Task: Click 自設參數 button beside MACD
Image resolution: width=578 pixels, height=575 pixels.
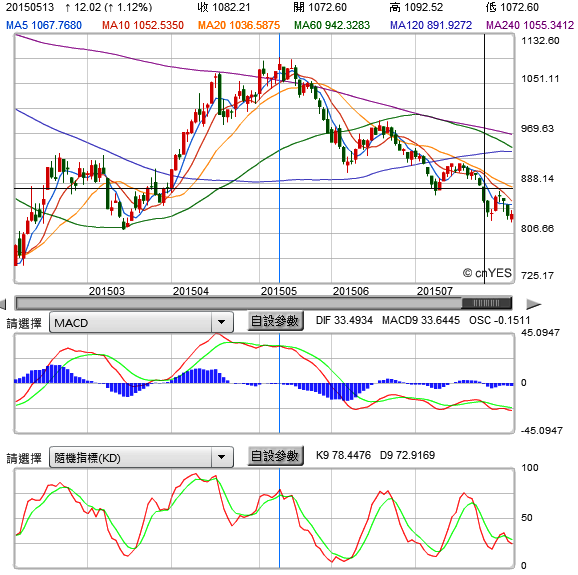Action: [x=275, y=321]
